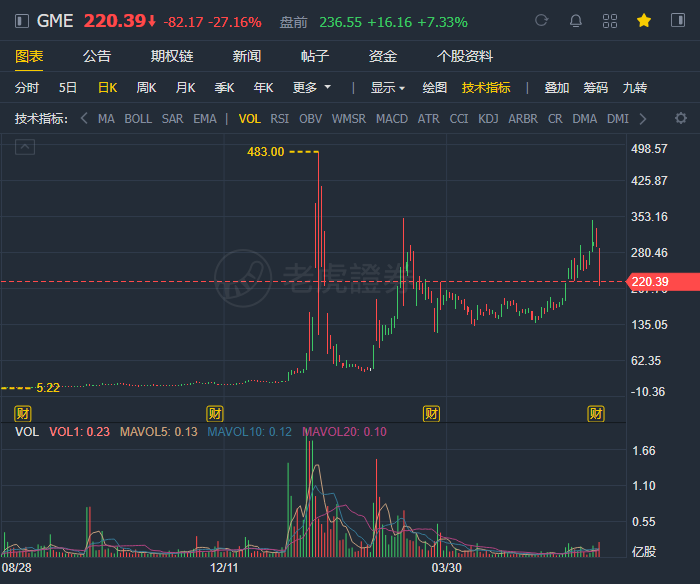Open earnings marker near 12/11
Image resolution: width=700 pixels, height=584 pixels.
[215, 414]
